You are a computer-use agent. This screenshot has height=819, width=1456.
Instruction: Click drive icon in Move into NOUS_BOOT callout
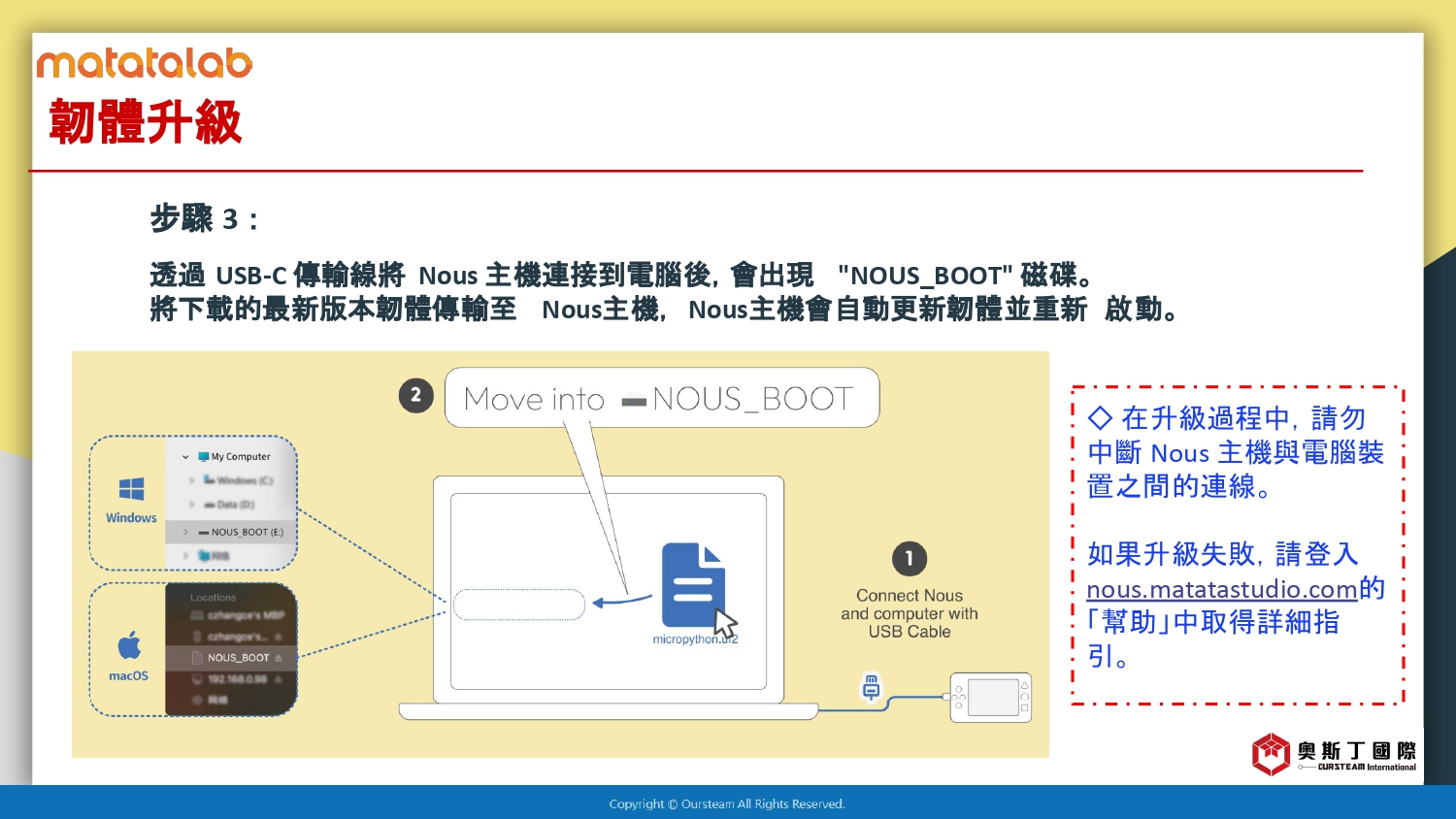pos(634,400)
